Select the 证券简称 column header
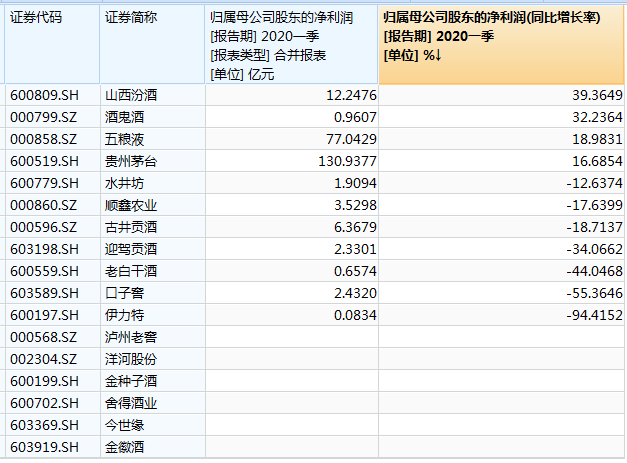 pos(152,44)
